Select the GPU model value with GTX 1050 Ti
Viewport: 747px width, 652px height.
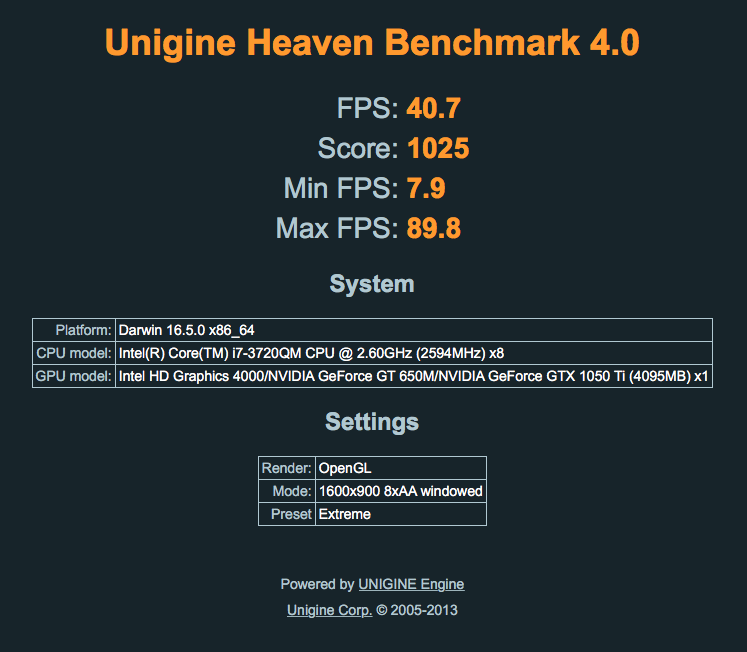414,376
